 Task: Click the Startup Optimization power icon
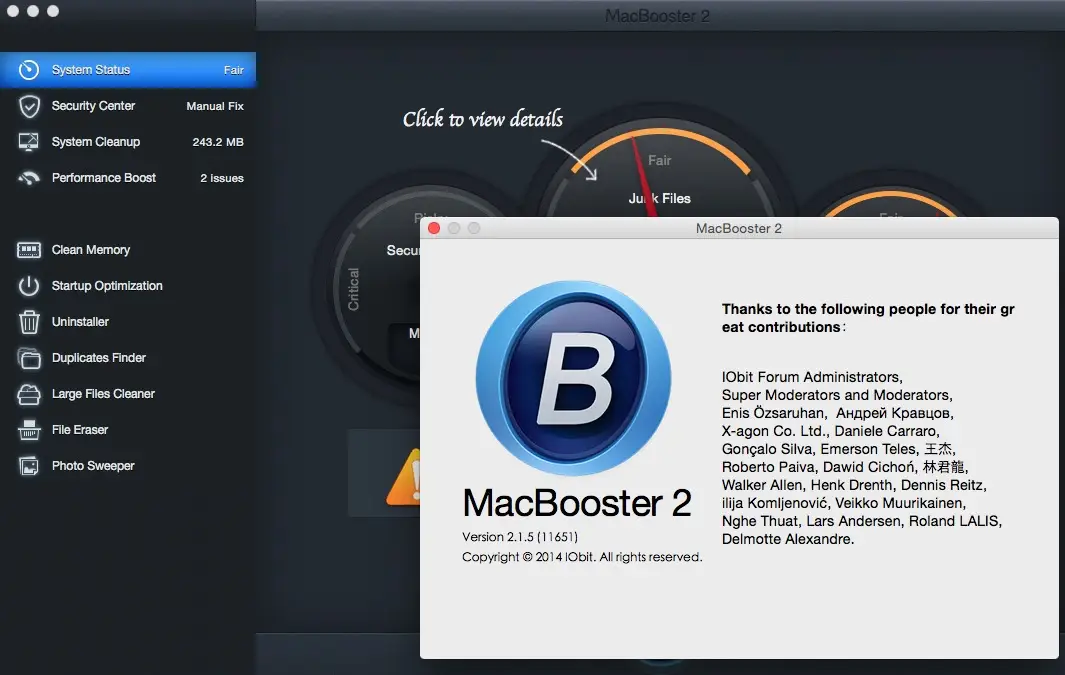pos(29,286)
